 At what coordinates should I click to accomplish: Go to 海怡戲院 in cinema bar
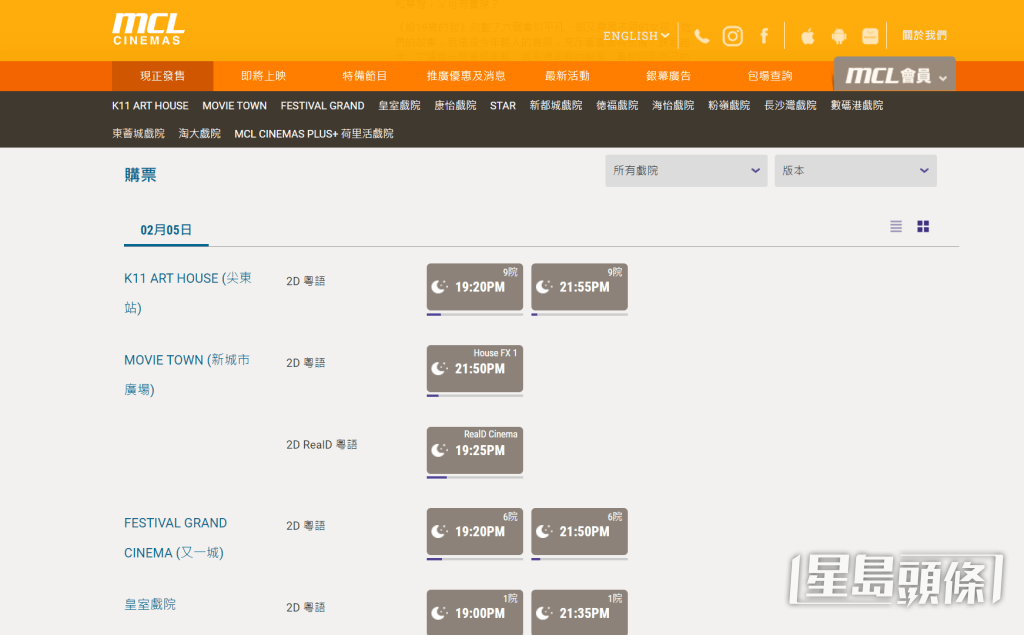673,105
